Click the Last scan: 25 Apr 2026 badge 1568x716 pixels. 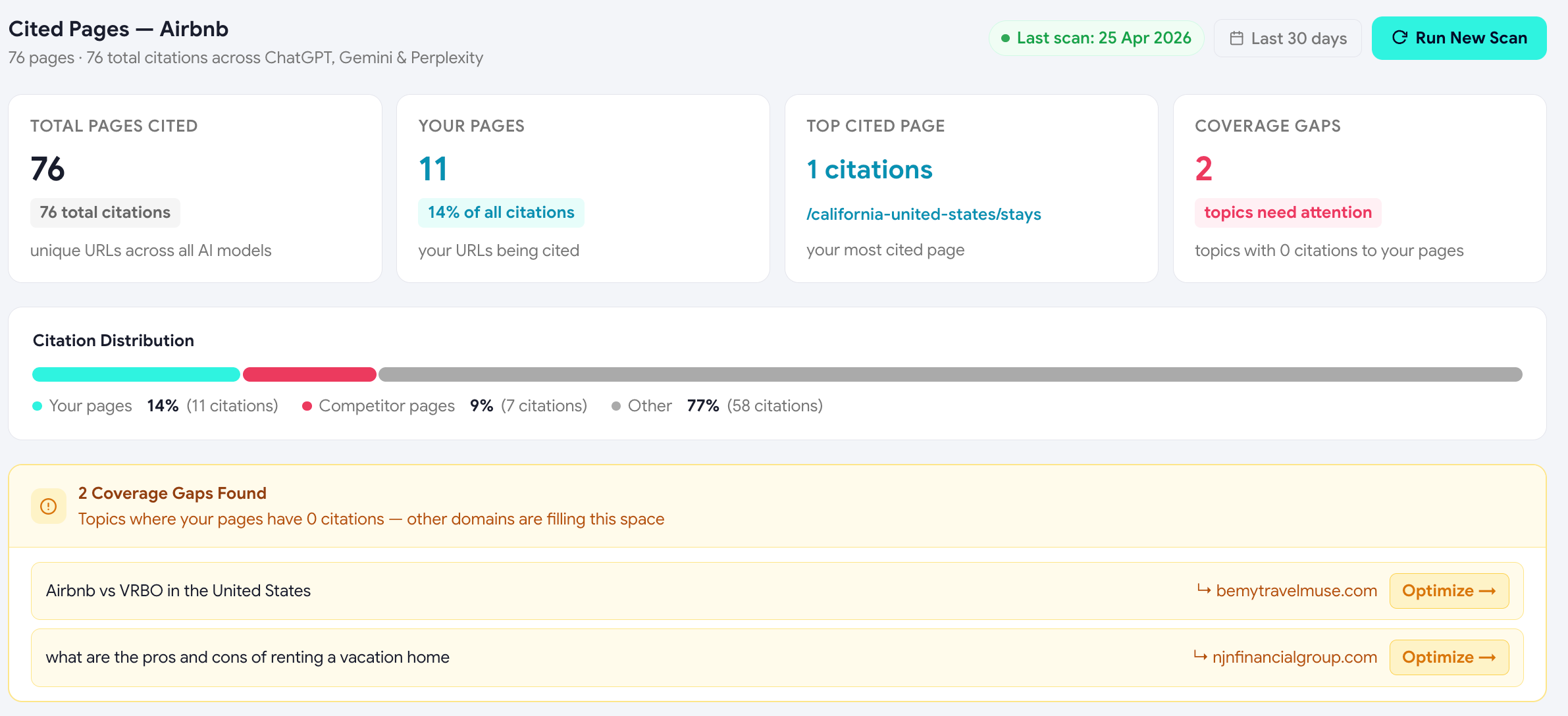(1097, 38)
